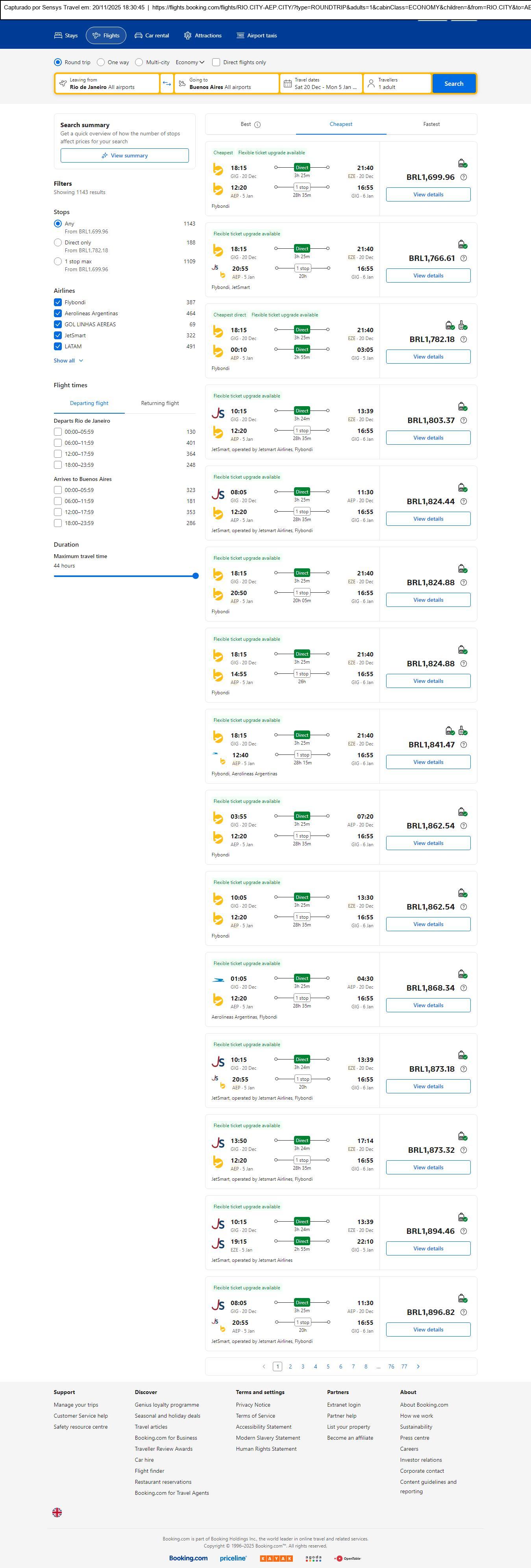Open the Economy cabin class dropdown
The image size is (531, 1568).
click(x=190, y=62)
